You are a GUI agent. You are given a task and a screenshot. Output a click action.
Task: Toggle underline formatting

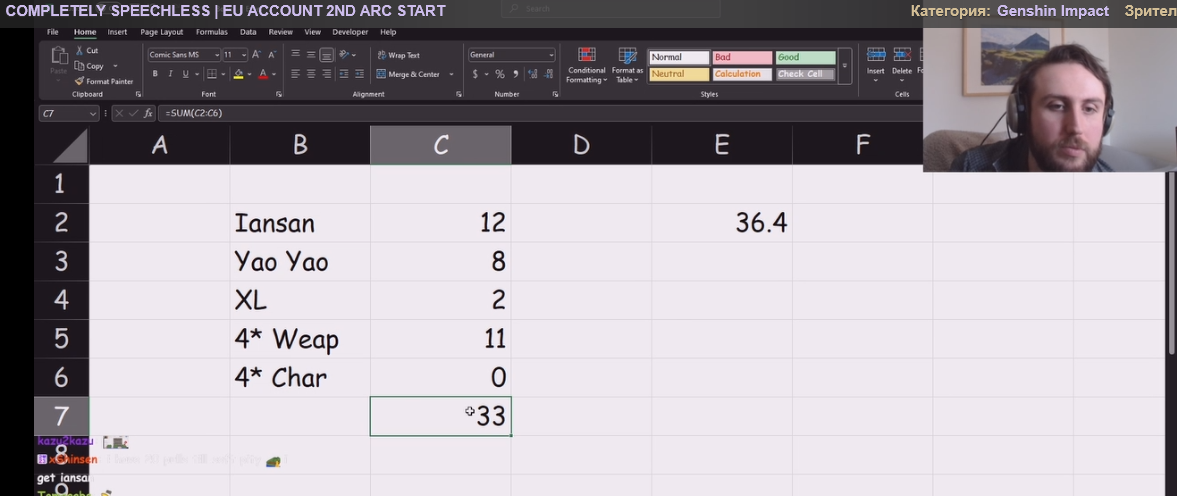185,74
